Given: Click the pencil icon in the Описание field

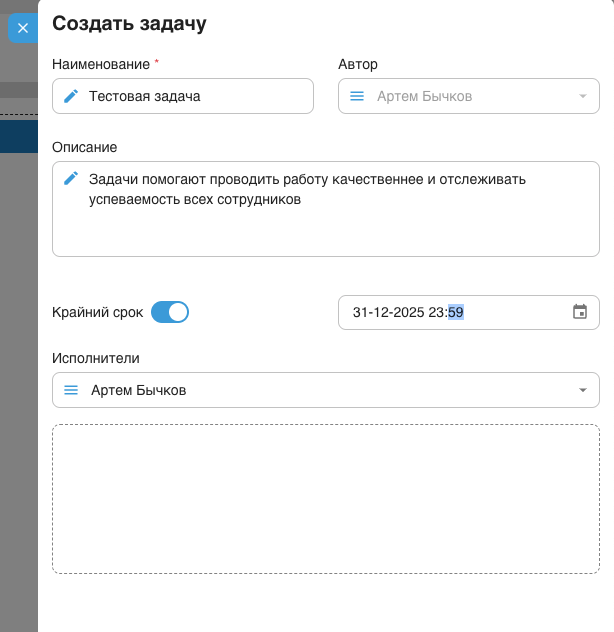Looking at the screenshot, I should (x=71, y=178).
